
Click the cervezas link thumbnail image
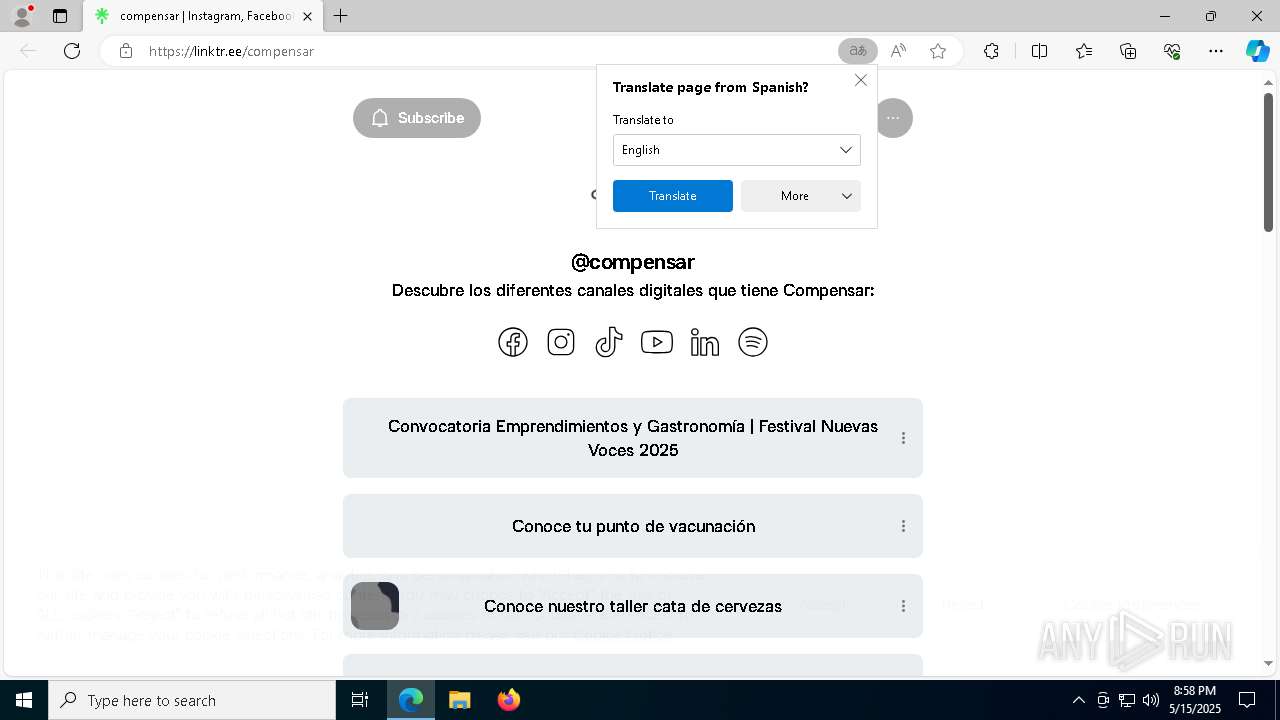[x=375, y=606]
